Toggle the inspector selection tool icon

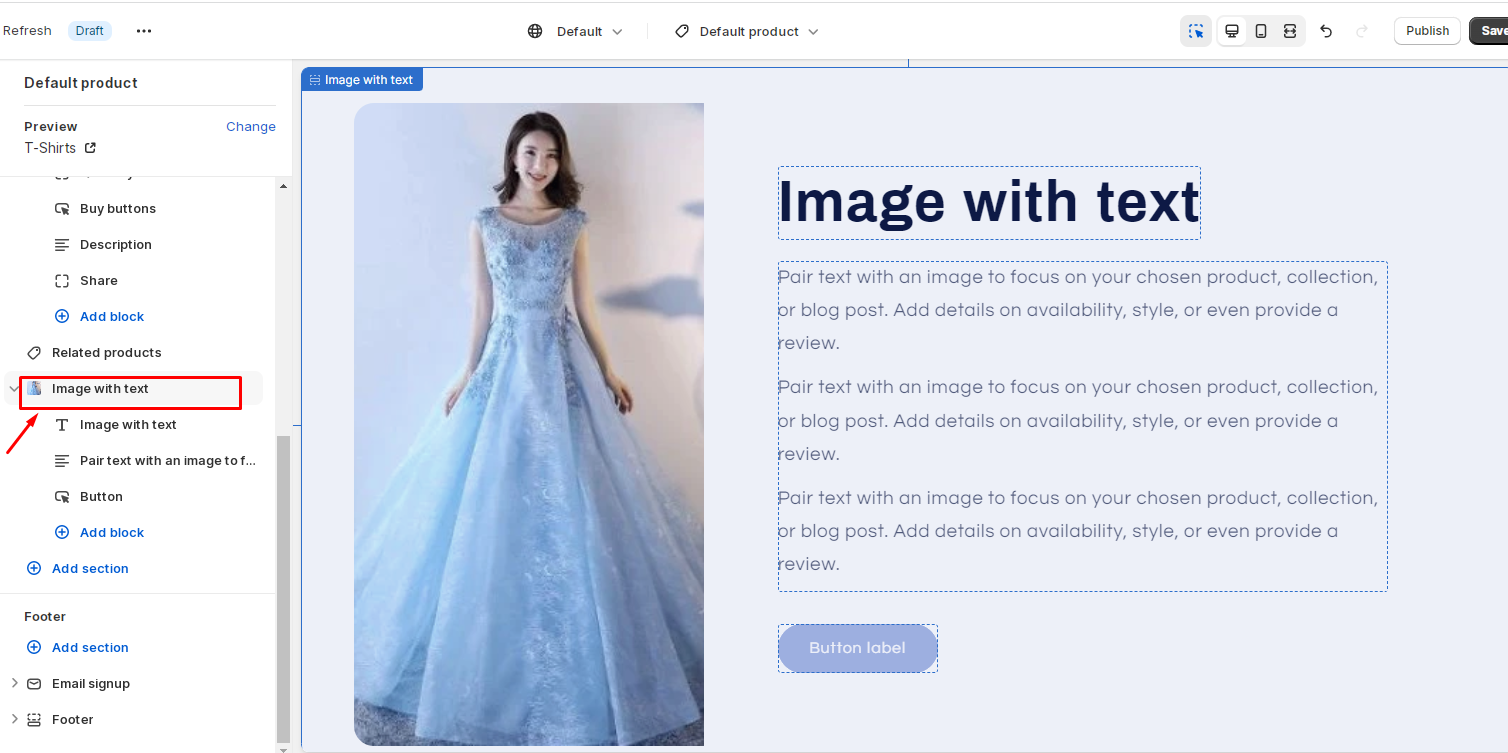click(1196, 31)
